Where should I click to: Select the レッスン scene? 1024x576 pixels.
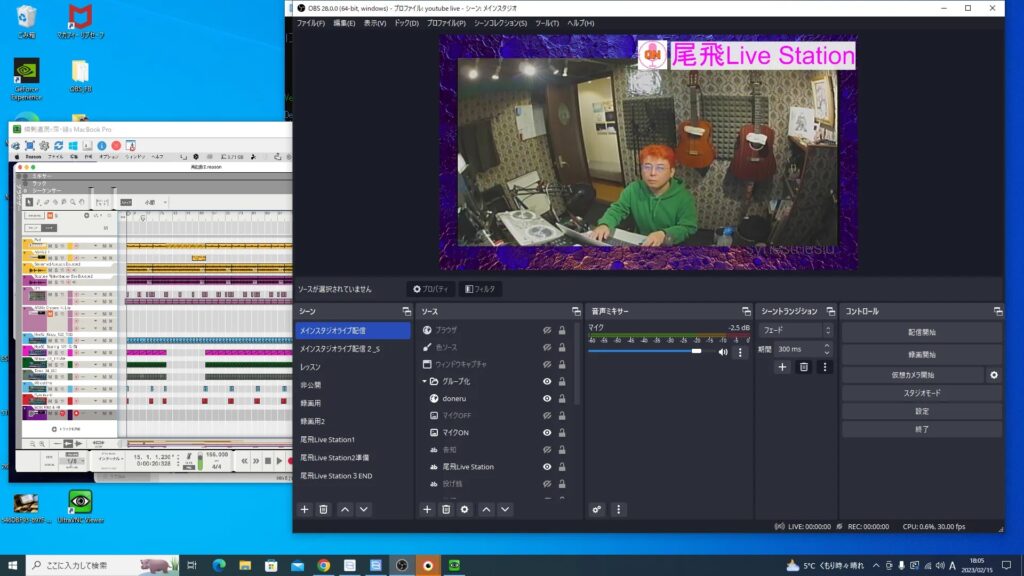310,367
